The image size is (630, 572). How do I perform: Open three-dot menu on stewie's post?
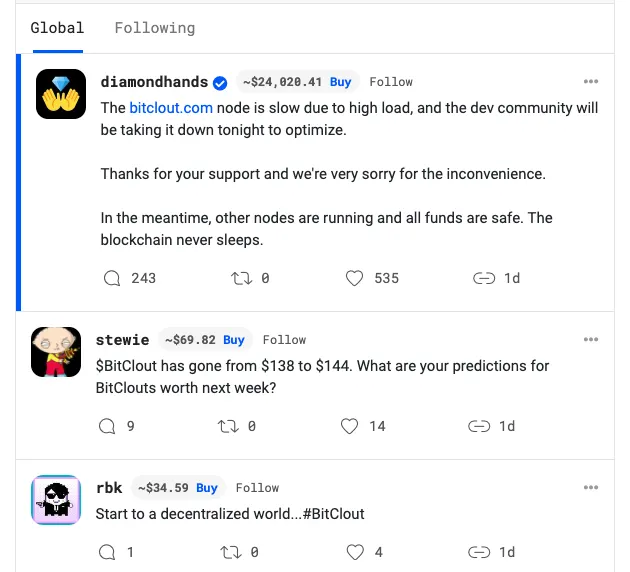tap(591, 340)
